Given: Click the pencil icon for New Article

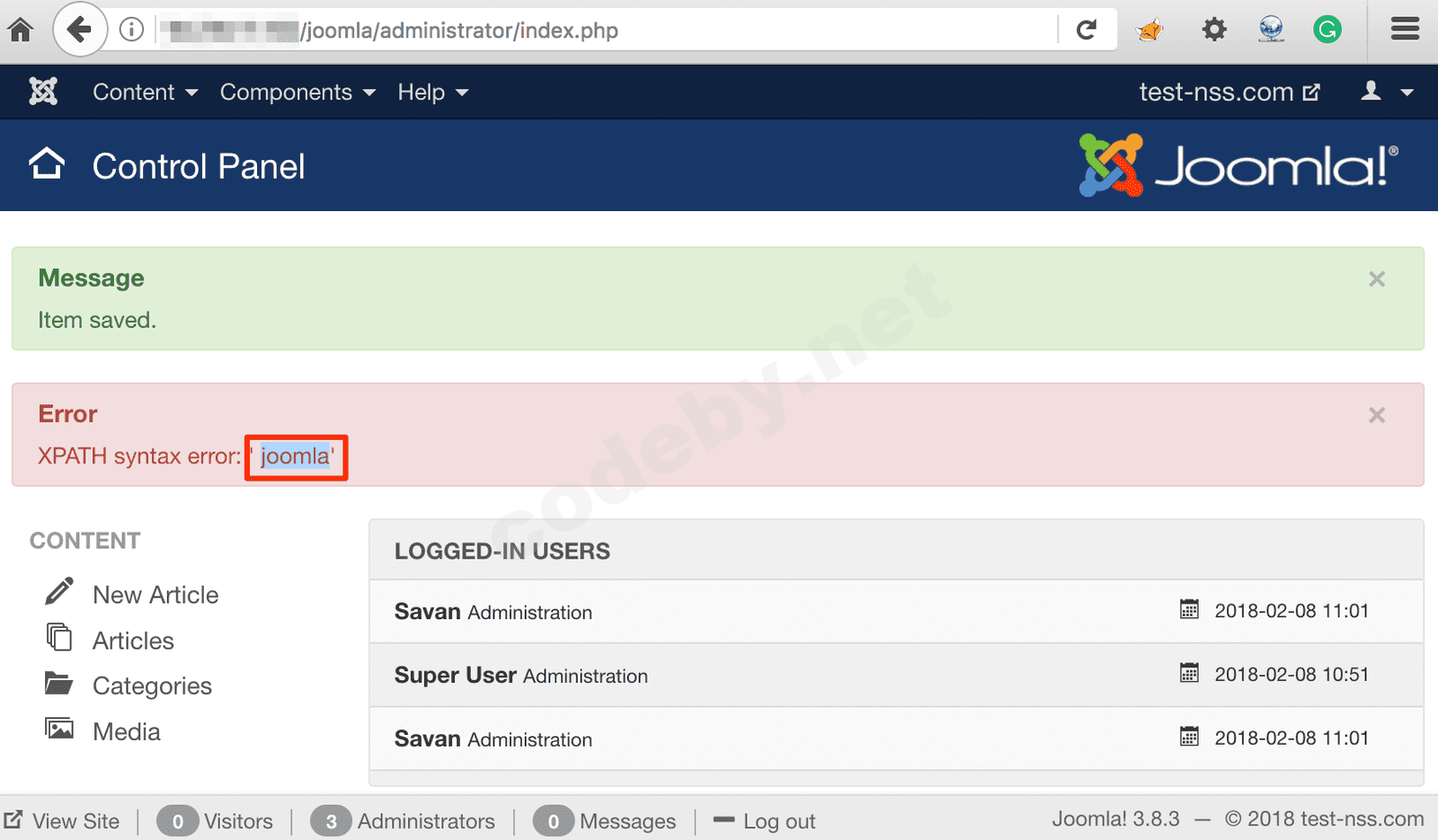Looking at the screenshot, I should (x=59, y=591).
